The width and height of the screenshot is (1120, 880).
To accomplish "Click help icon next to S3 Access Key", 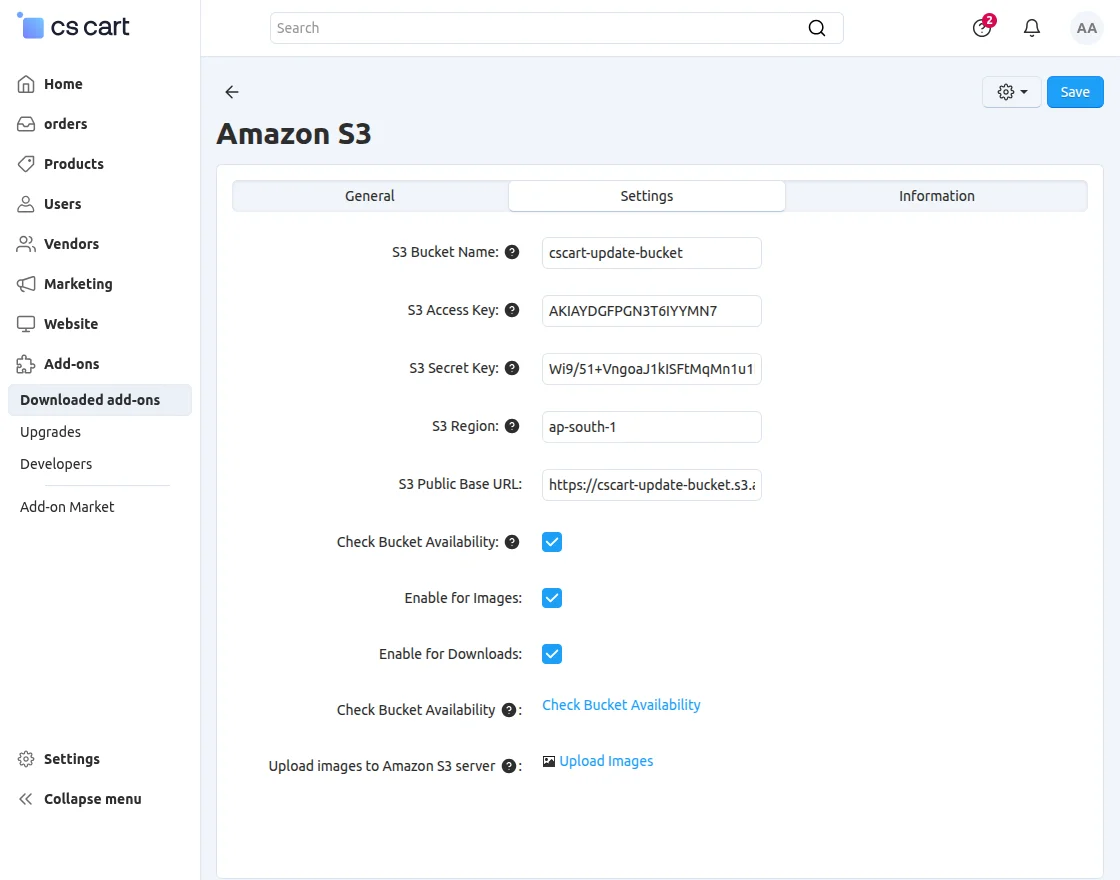I will tap(511, 310).
